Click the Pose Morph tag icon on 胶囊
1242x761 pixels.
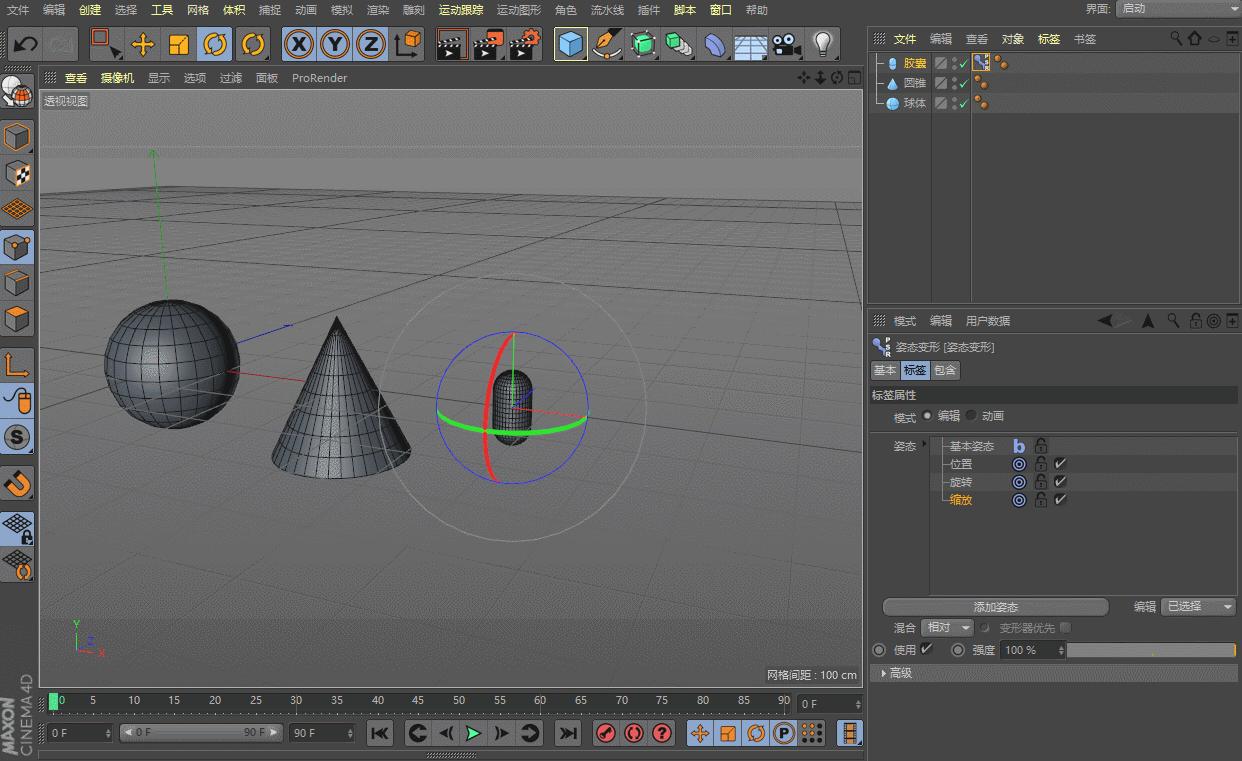[982, 62]
